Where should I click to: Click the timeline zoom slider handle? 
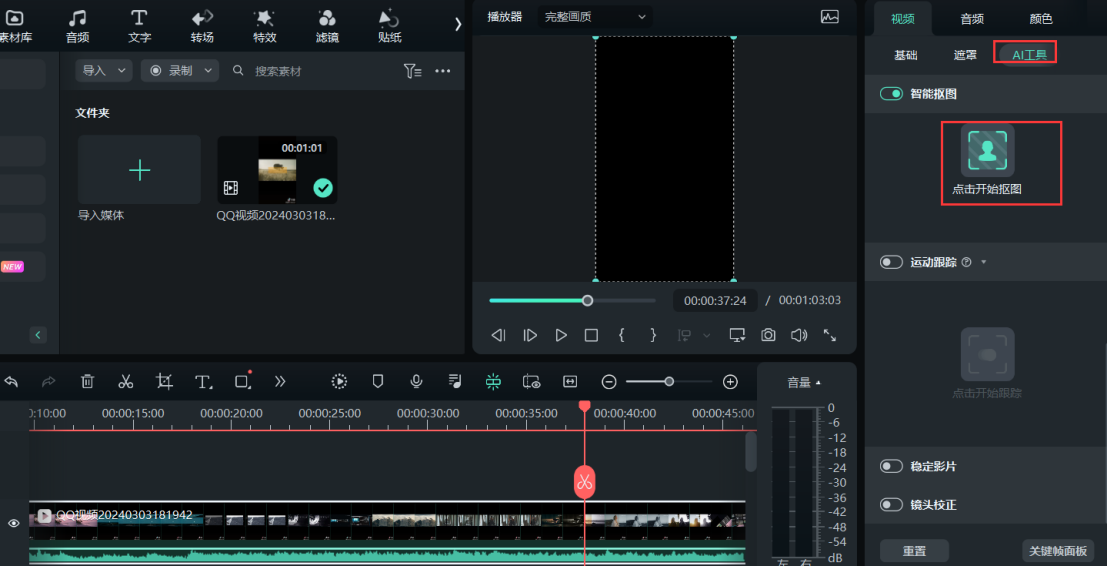[669, 381]
